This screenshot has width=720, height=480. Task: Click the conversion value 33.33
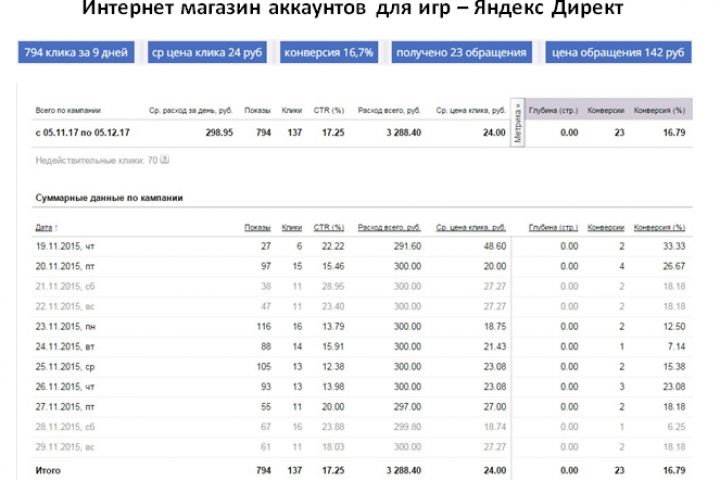[674, 246]
